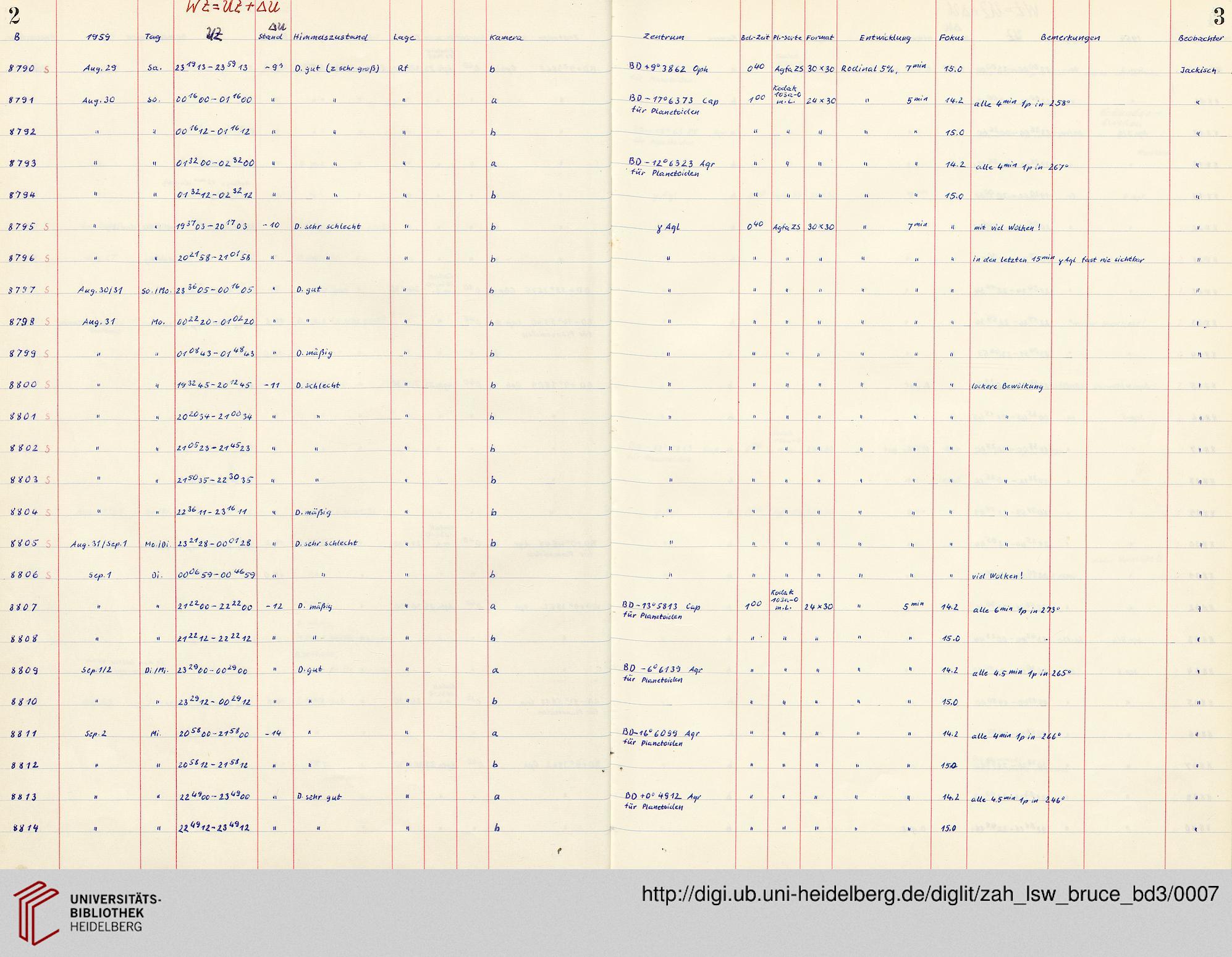Select 'D. sehr schlecht' in row 8795
The image size is (1232, 957).
pyautogui.click(x=327, y=227)
